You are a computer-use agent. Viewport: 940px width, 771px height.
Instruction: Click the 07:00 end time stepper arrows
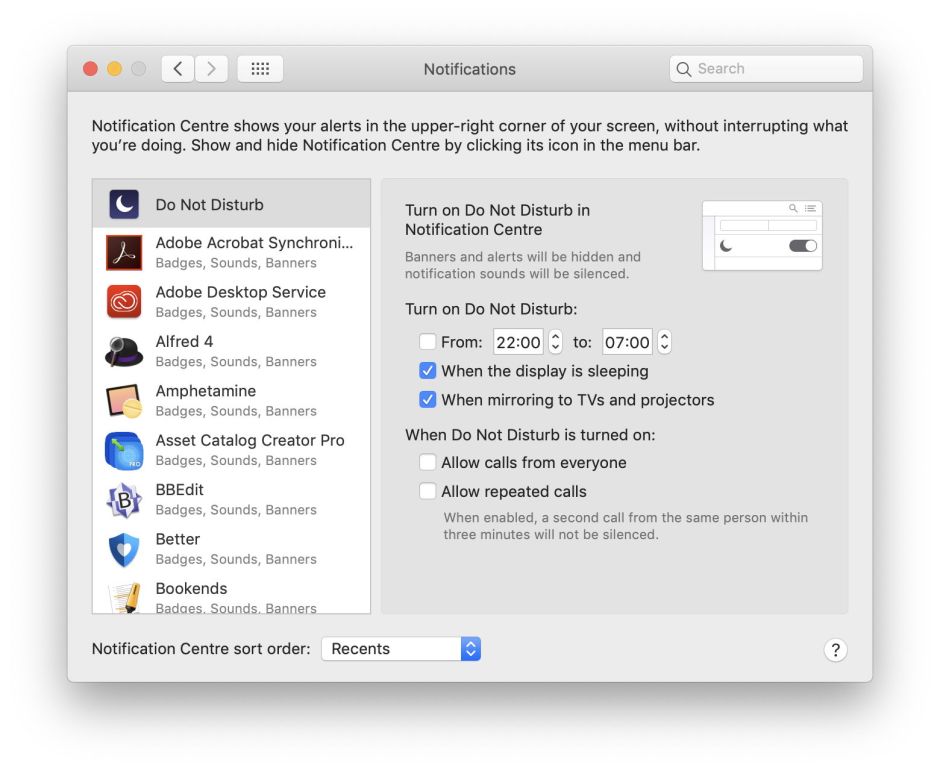tap(665, 342)
